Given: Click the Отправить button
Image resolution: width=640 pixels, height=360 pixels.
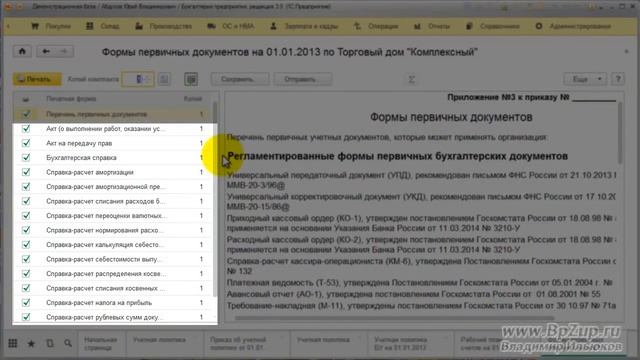Looking at the screenshot, I should click(302, 79).
